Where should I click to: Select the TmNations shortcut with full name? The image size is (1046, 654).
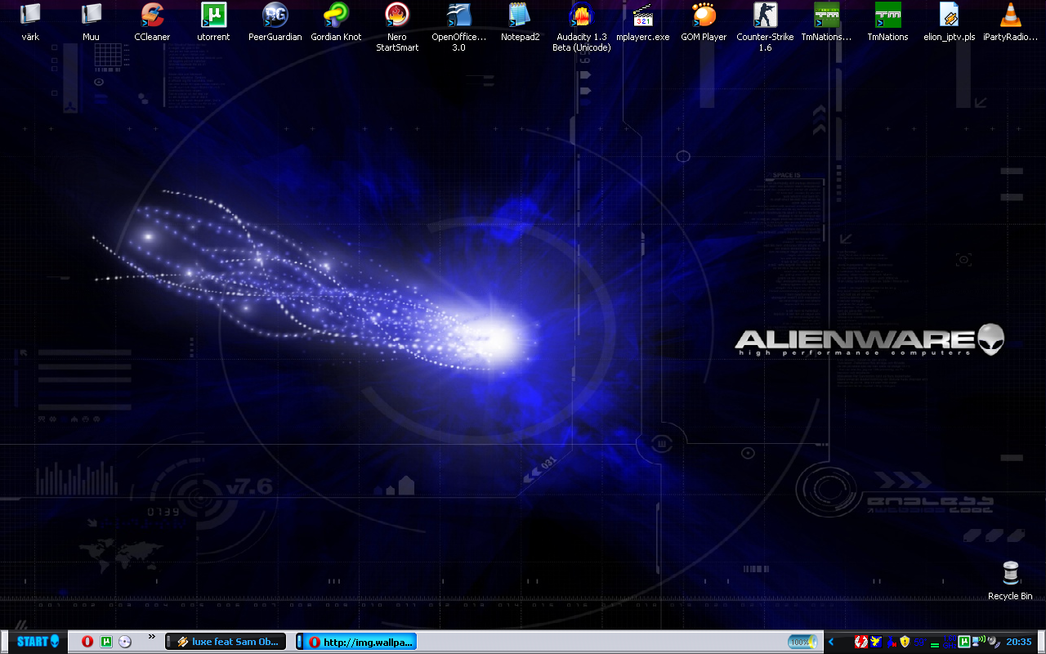pos(887,22)
